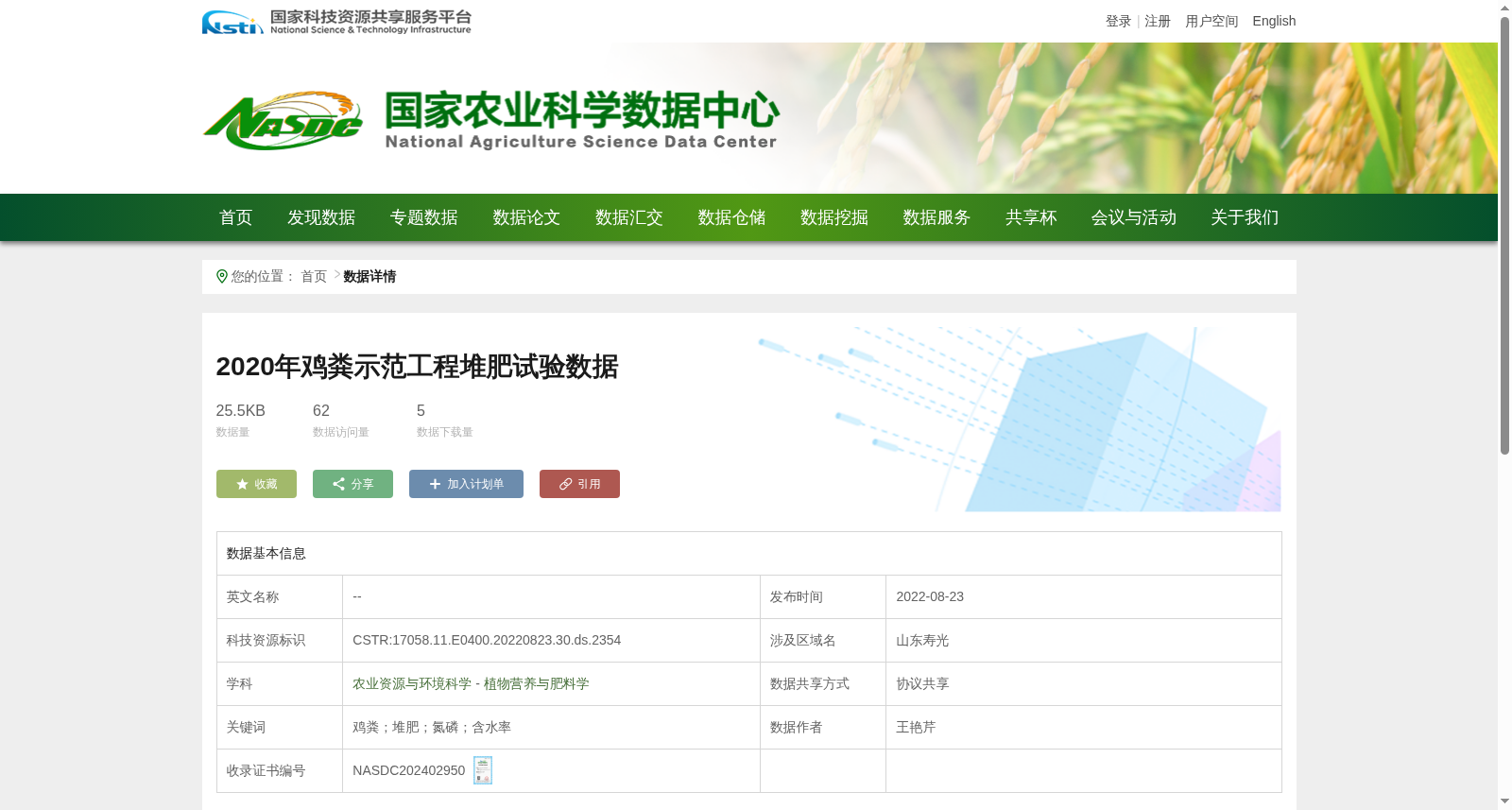
Task: Click the 关键词 label cell
Action: 280,727
